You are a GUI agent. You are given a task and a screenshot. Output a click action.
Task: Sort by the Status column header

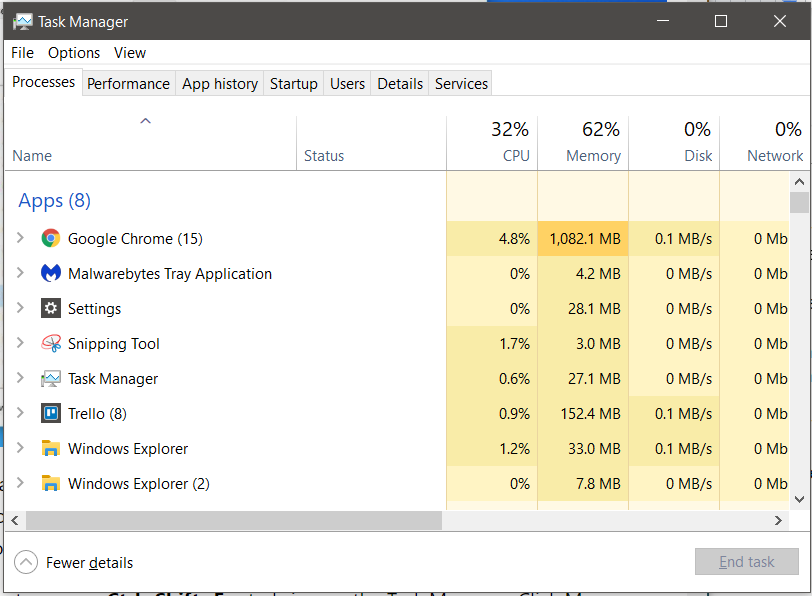point(371,143)
